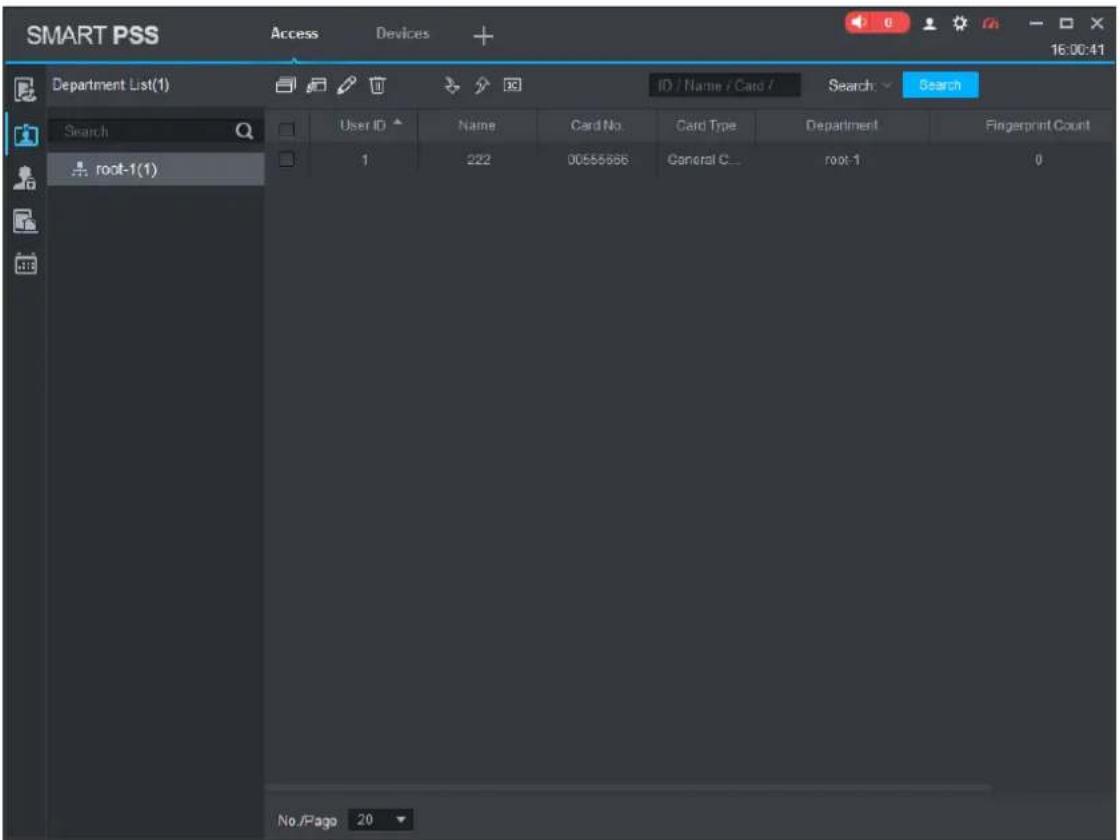
Task: Open the No./Page 20 dropdown
Action: tap(380, 819)
